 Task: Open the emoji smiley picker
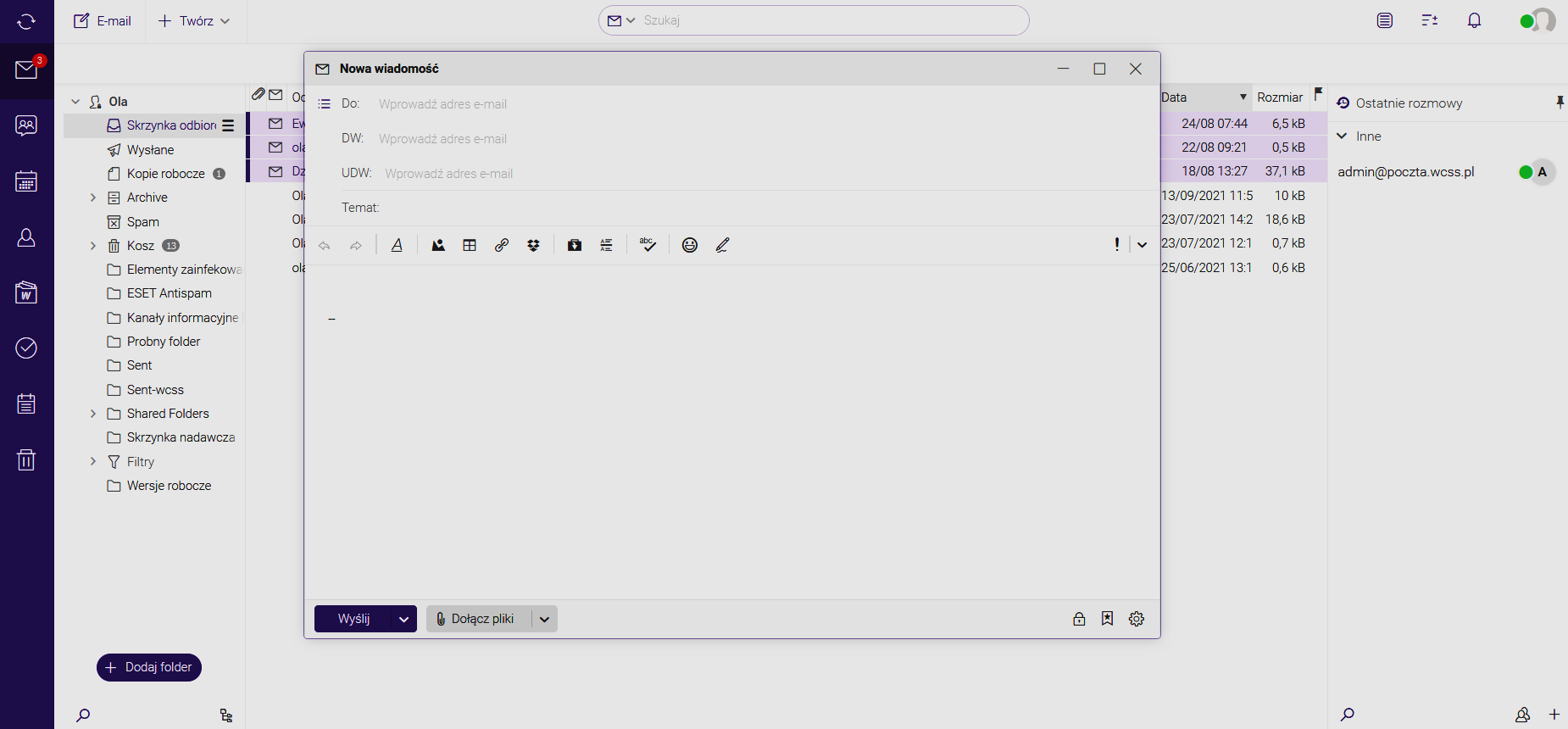pyautogui.click(x=690, y=245)
